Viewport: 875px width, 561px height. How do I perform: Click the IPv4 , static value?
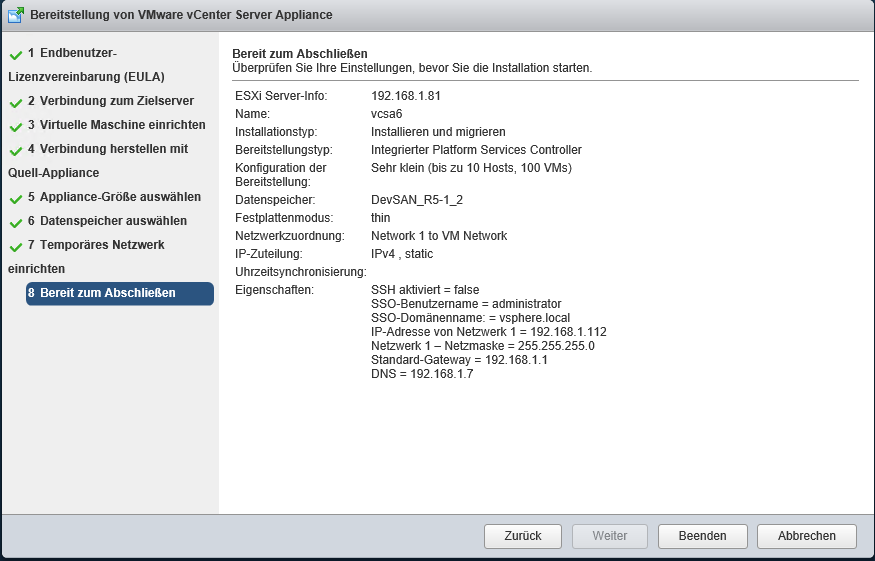coord(402,254)
